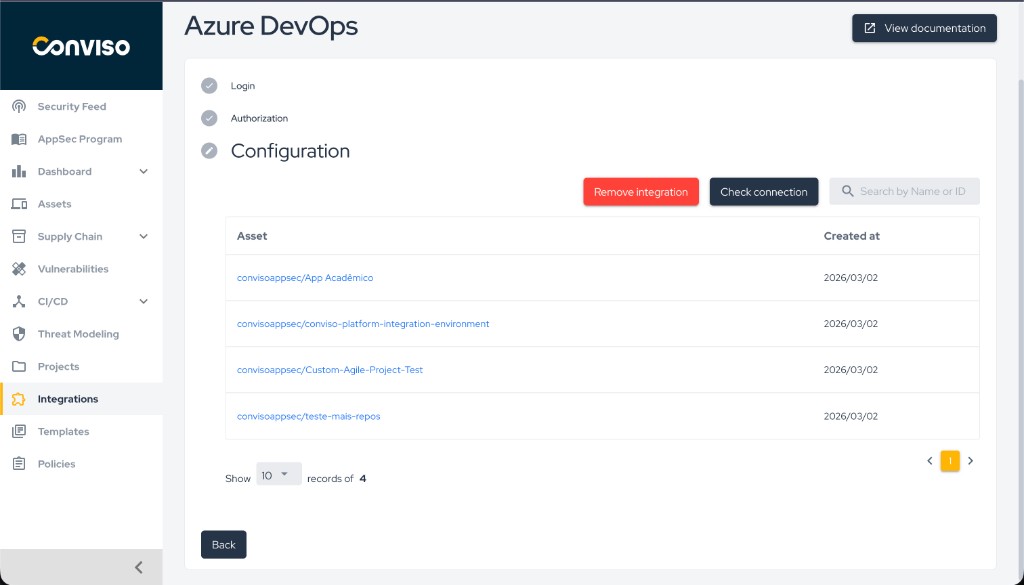Viewport: 1024px width, 585px height.
Task: Select the AppSec Program icon
Action: coord(18,138)
